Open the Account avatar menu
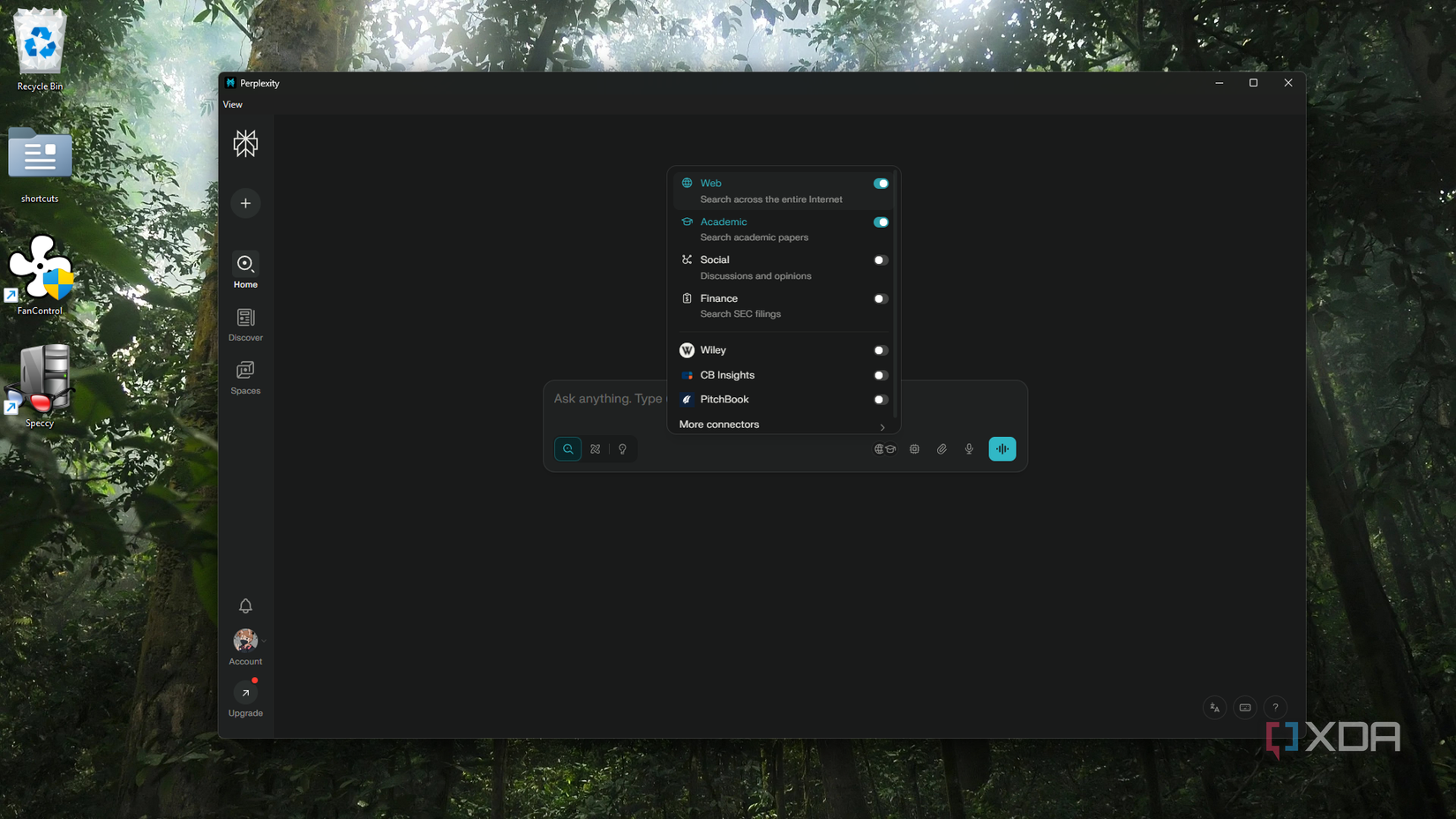Image resolution: width=1456 pixels, height=819 pixels. tap(245, 640)
